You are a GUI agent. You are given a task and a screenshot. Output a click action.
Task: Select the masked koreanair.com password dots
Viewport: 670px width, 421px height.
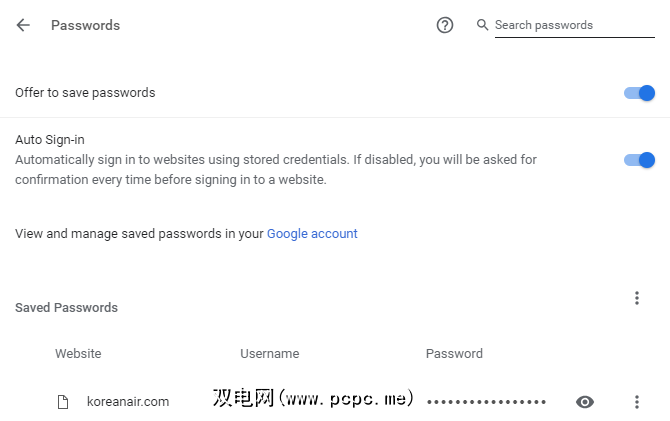486,402
